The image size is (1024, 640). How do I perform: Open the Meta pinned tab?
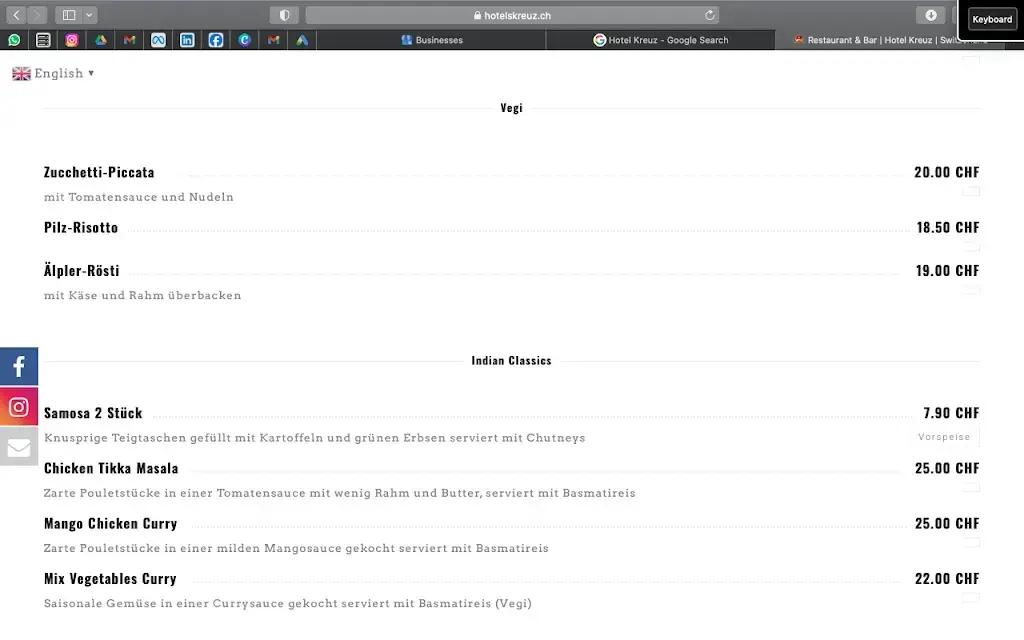click(158, 40)
